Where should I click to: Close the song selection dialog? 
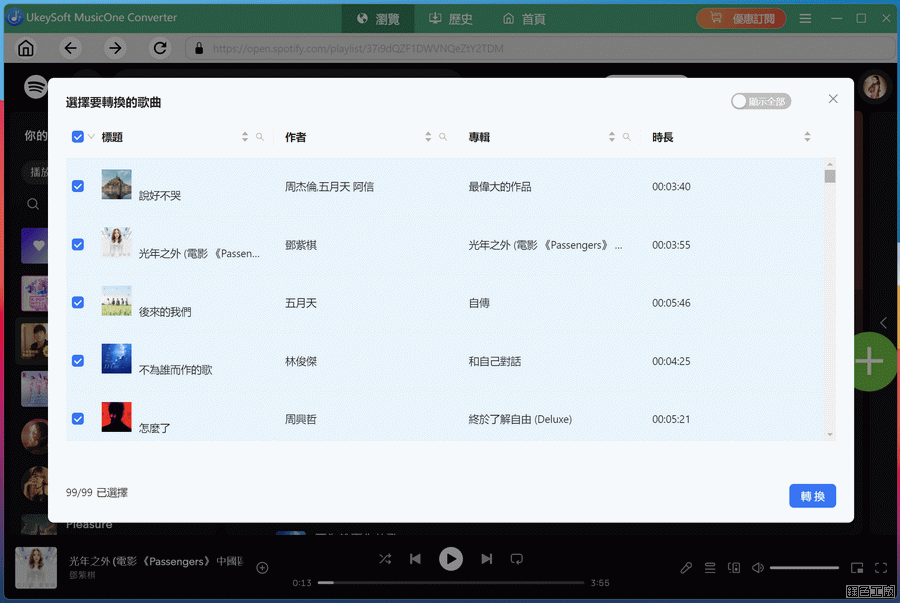[x=833, y=99]
